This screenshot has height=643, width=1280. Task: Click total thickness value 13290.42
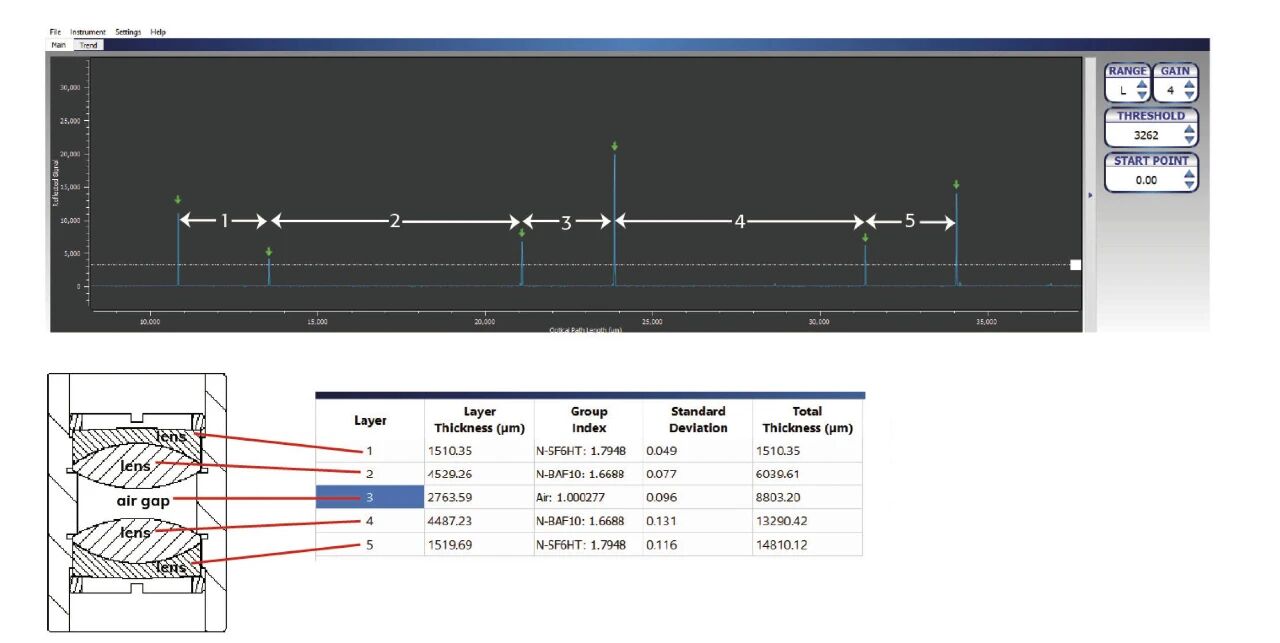[x=780, y=521]
